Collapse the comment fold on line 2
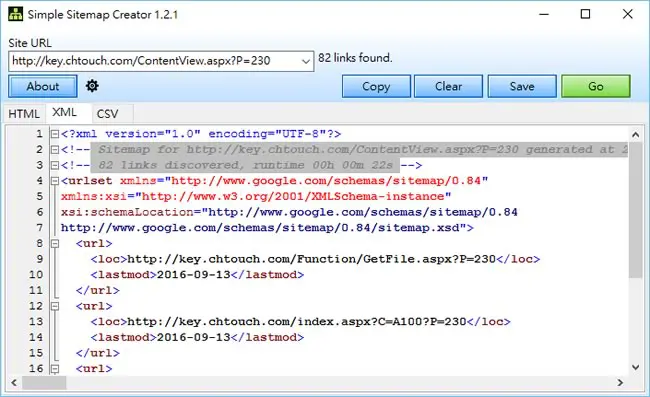The image size is (650, 397). pos(55,150)
